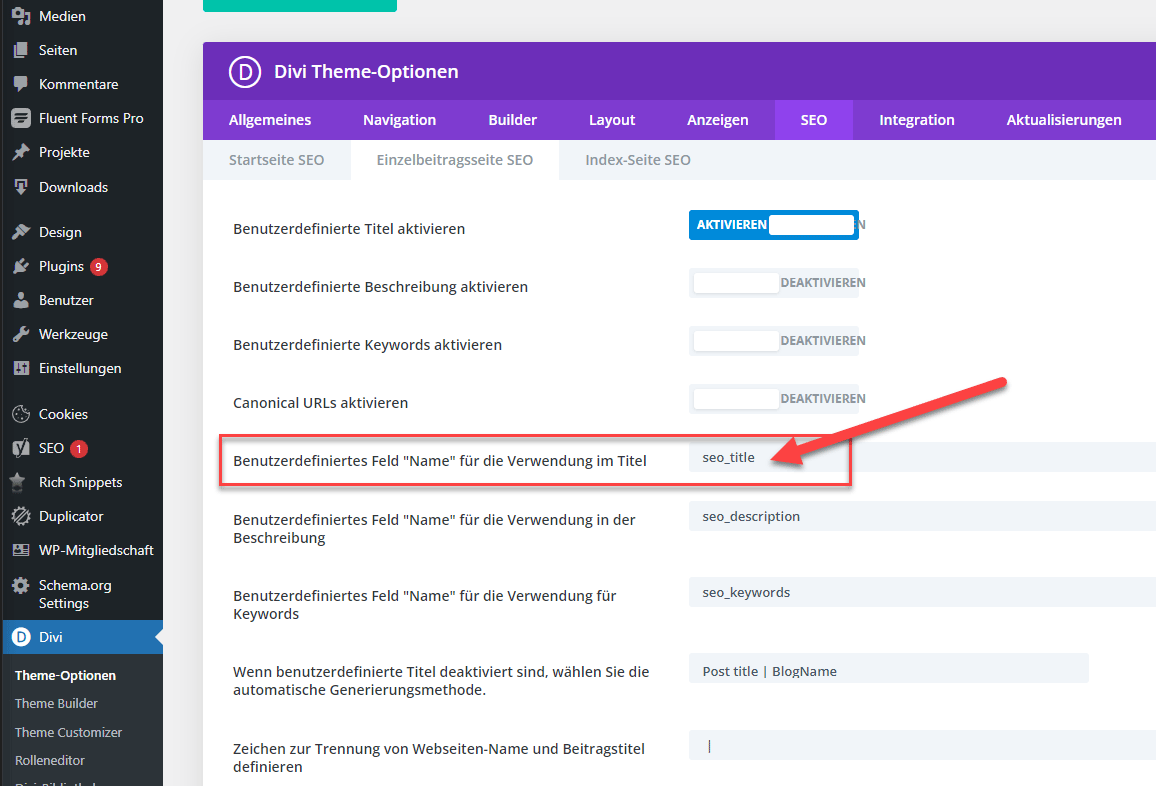Viewport: 1156px width, 786px height.
Task: Click the Divi Theme-Optionen heading
Action: (366, 72)
